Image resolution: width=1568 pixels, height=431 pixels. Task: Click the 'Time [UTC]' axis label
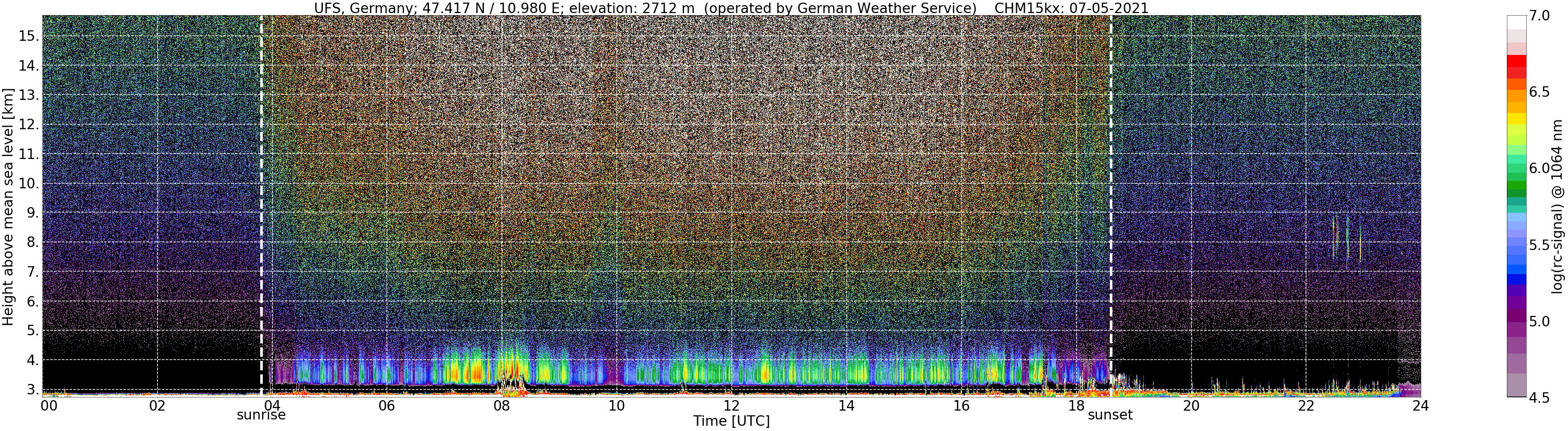click(731, 421)
